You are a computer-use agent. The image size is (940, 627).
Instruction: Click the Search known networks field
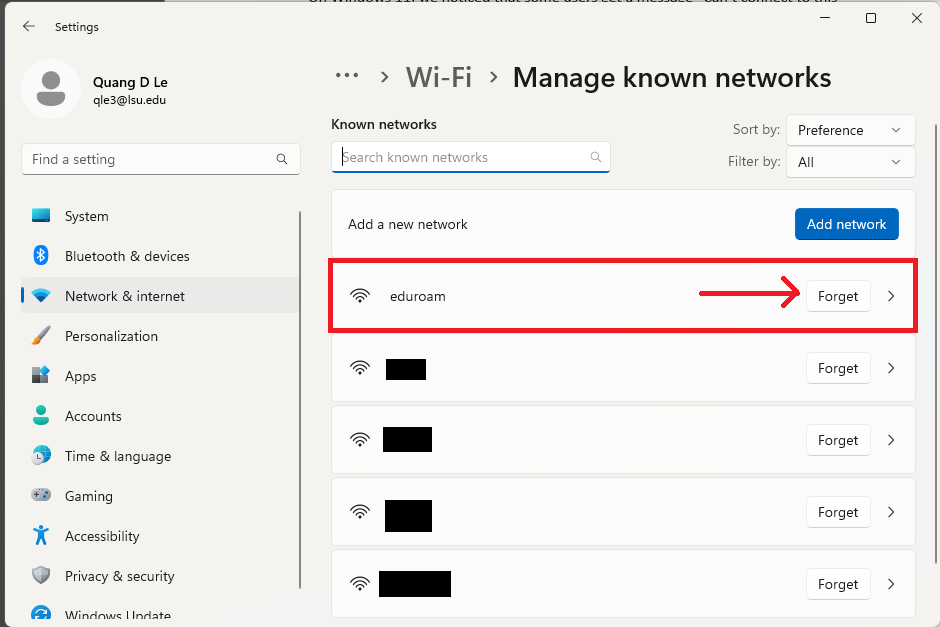[x=470, y=157]
